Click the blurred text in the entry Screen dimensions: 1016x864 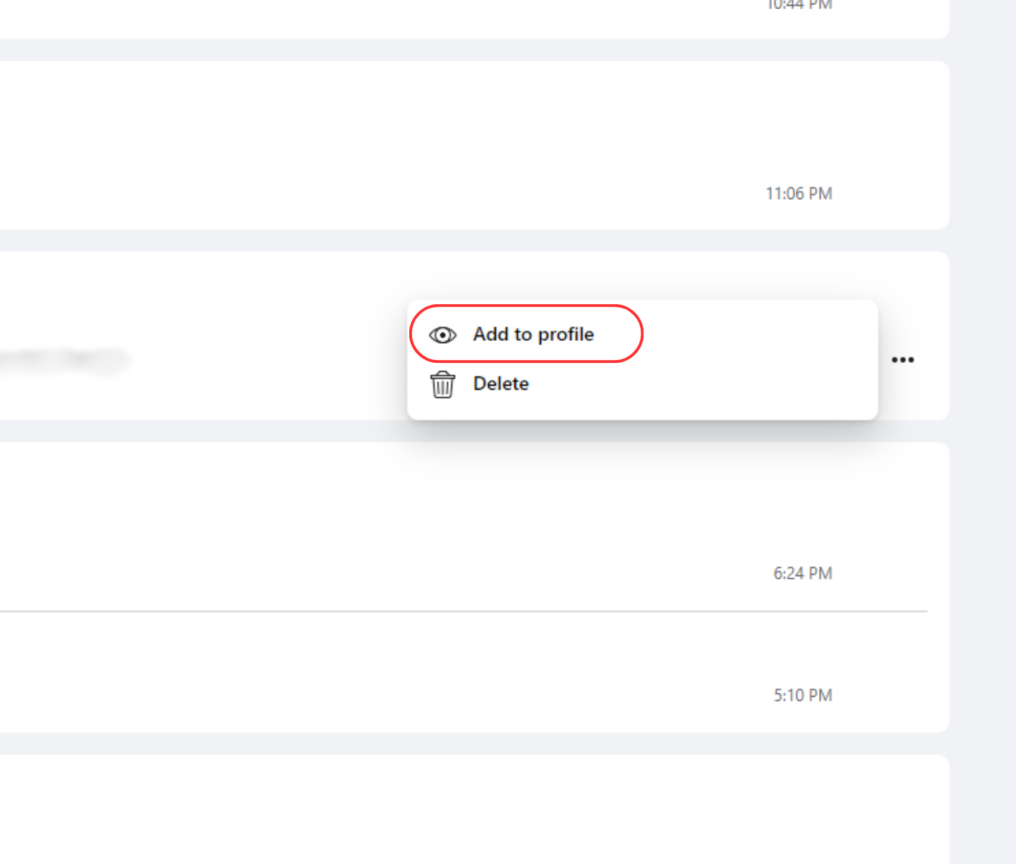click(60, 360)
